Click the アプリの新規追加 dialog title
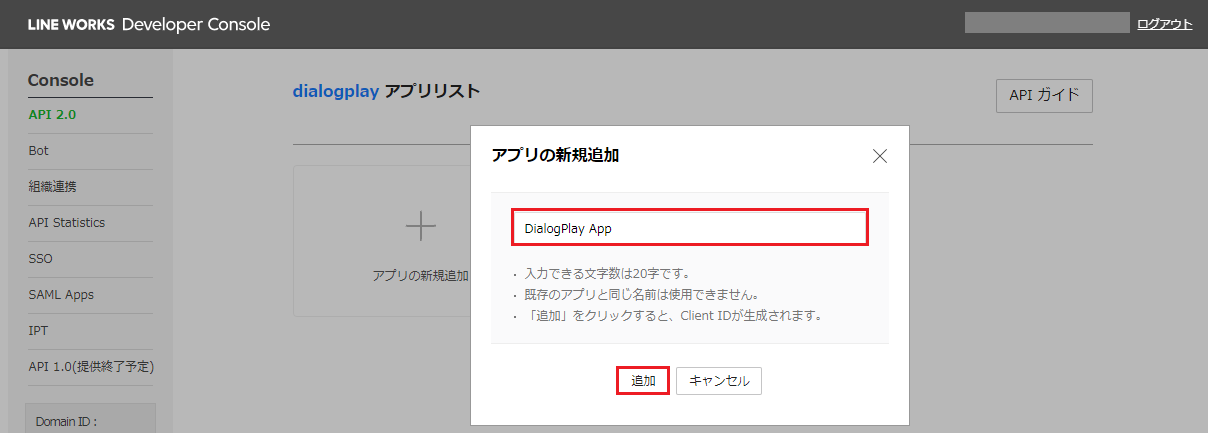 point(555,155)
